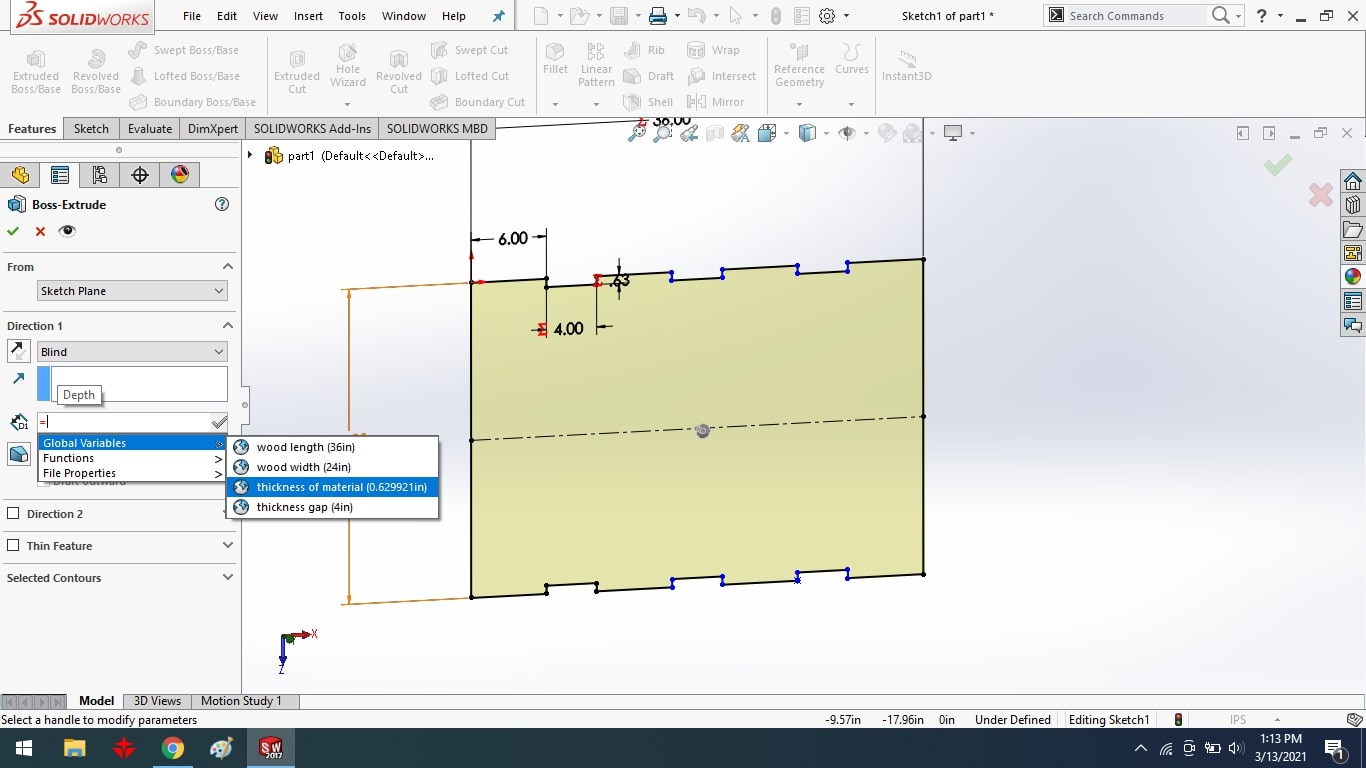Open the Tools menu
The height and width of the screenshot is (768, 1366).
click(352, 16)
